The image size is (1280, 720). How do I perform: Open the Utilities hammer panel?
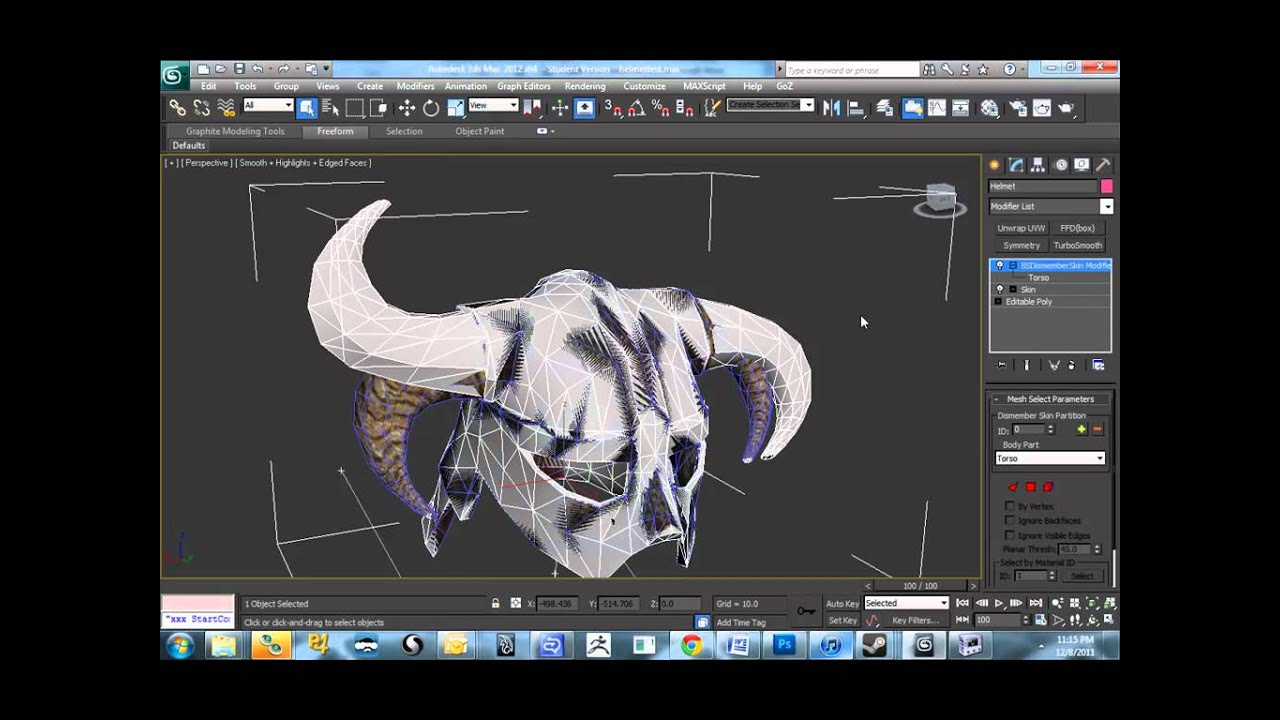1103,165
